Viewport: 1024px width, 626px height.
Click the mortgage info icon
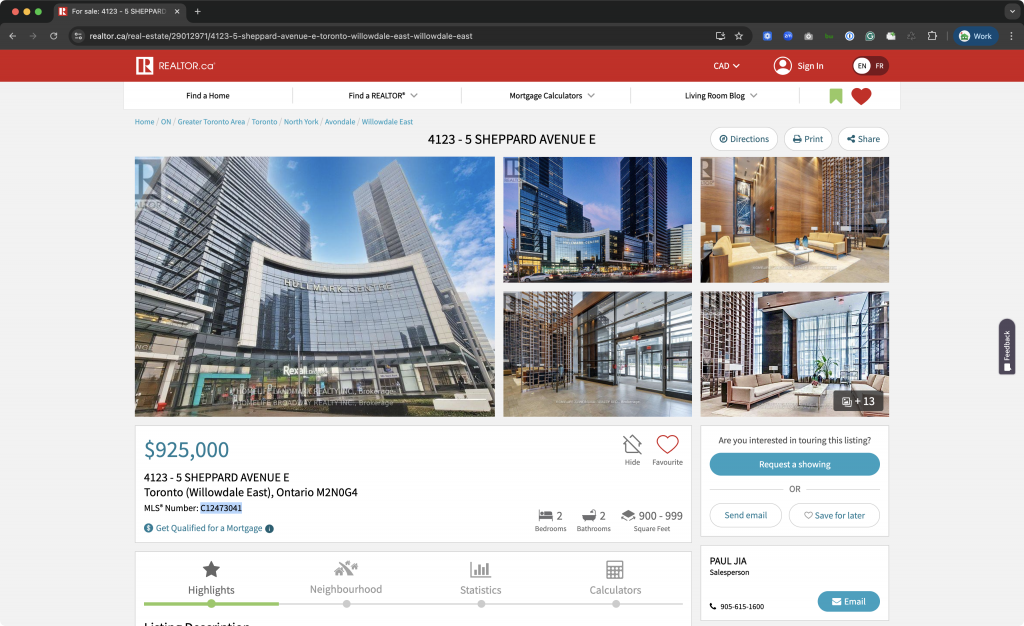270,529
